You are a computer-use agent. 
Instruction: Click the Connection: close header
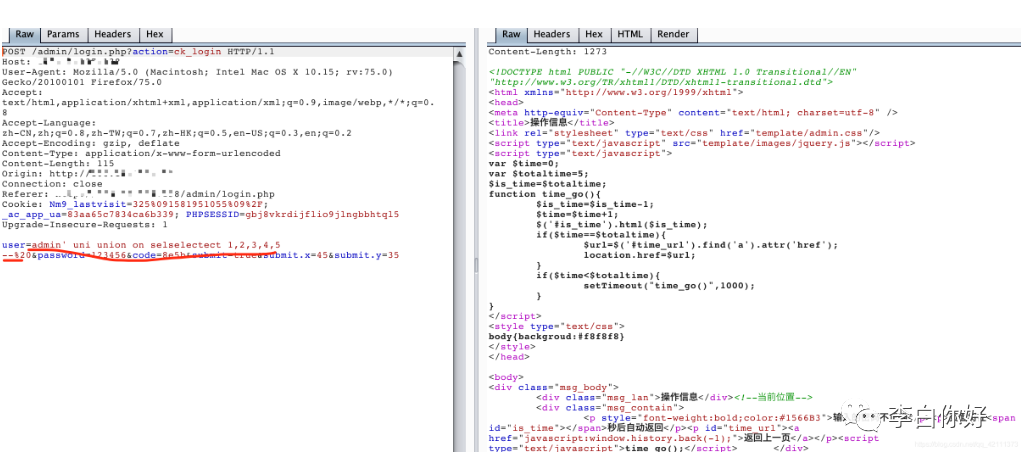[x=52, y=184]
